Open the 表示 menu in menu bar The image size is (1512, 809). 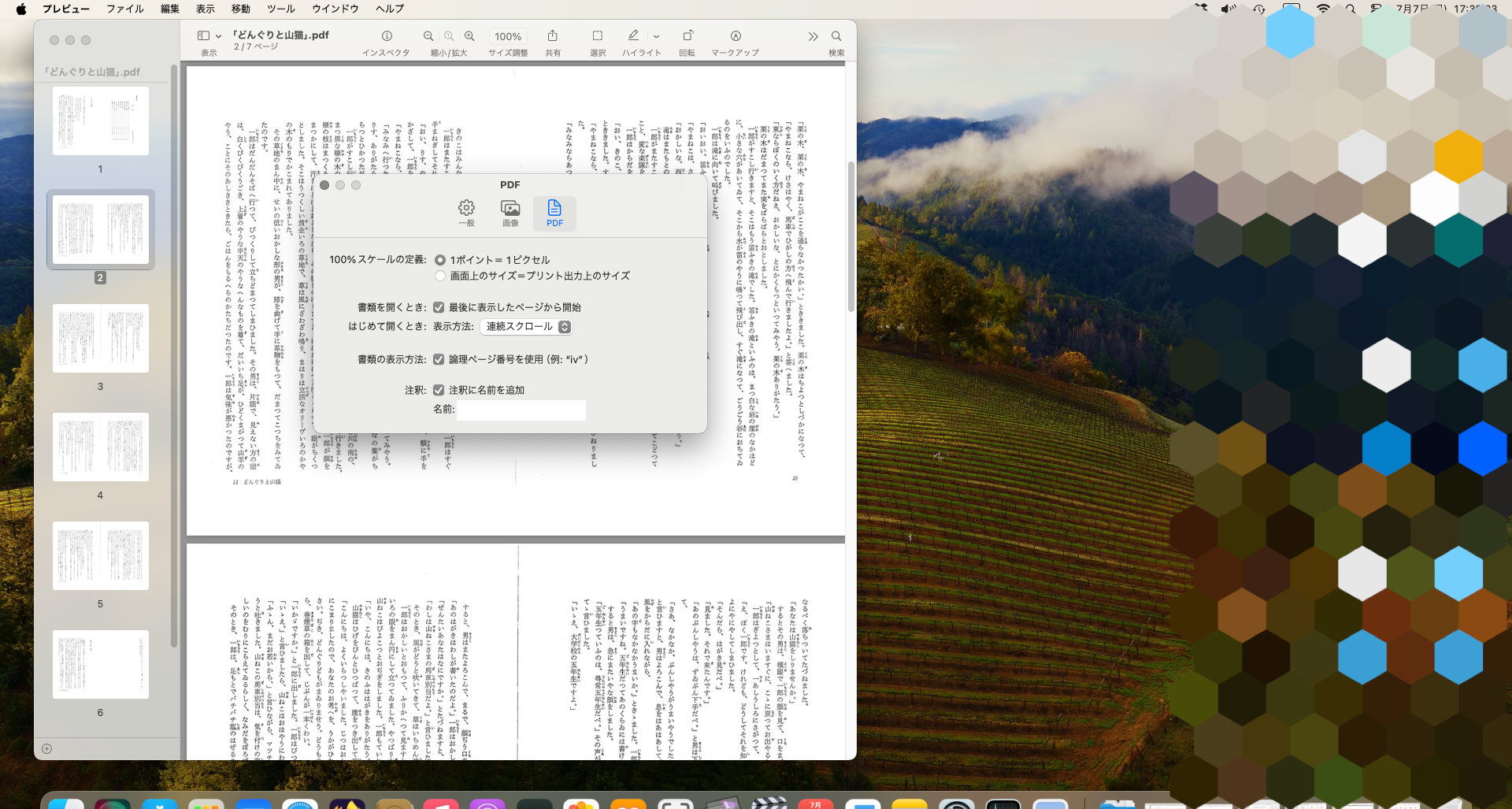click(x=206, y=9)
